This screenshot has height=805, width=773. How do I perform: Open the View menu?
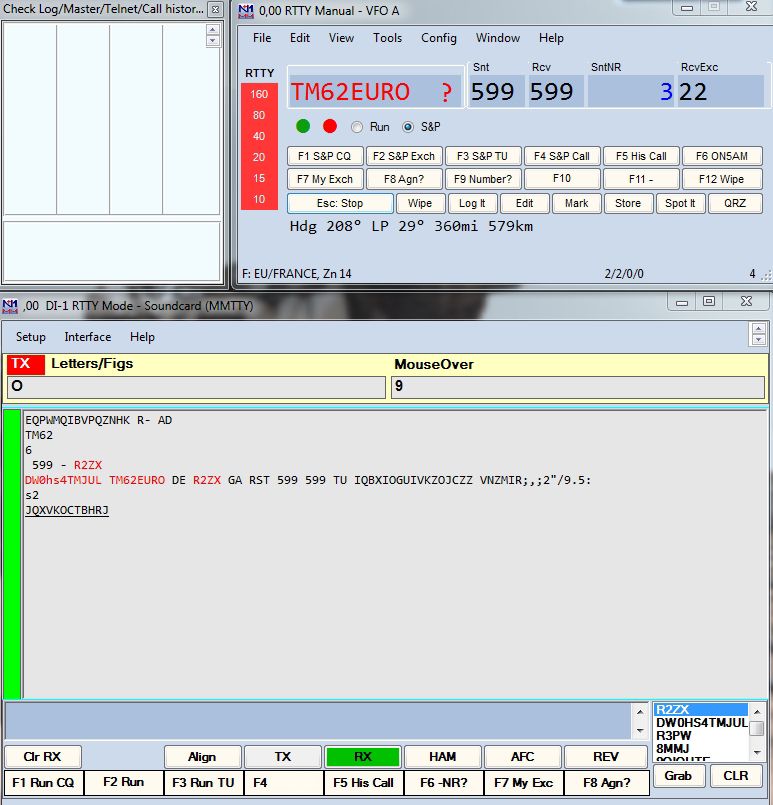[x=341, y=38]
